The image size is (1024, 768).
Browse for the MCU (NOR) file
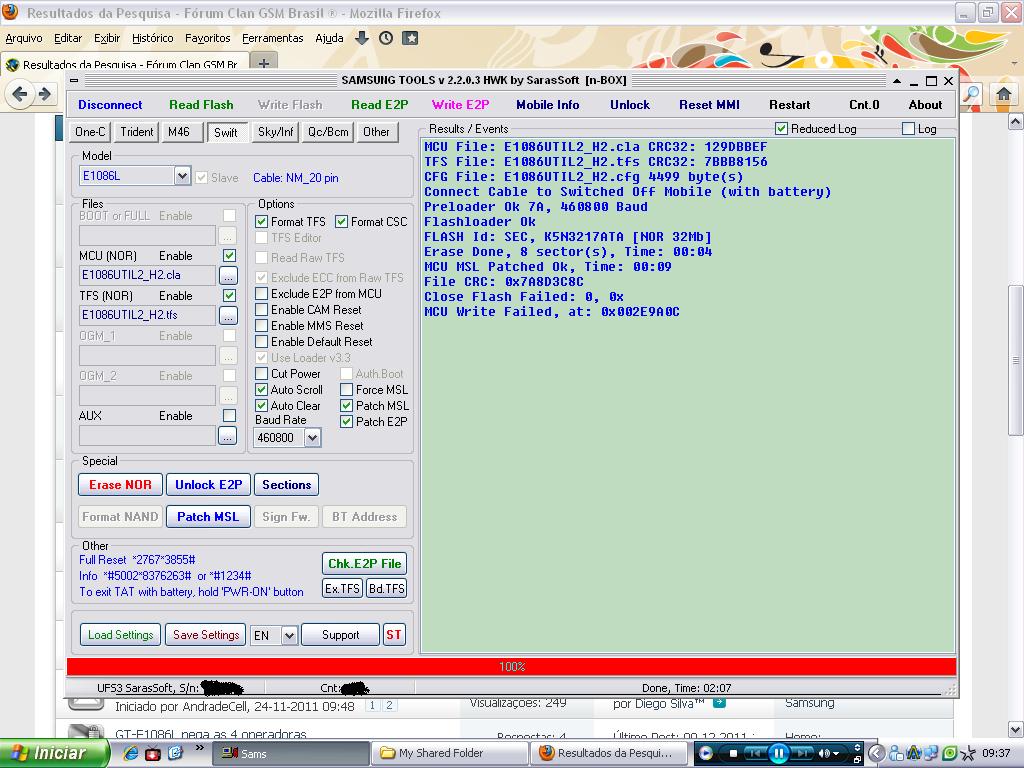229,276
